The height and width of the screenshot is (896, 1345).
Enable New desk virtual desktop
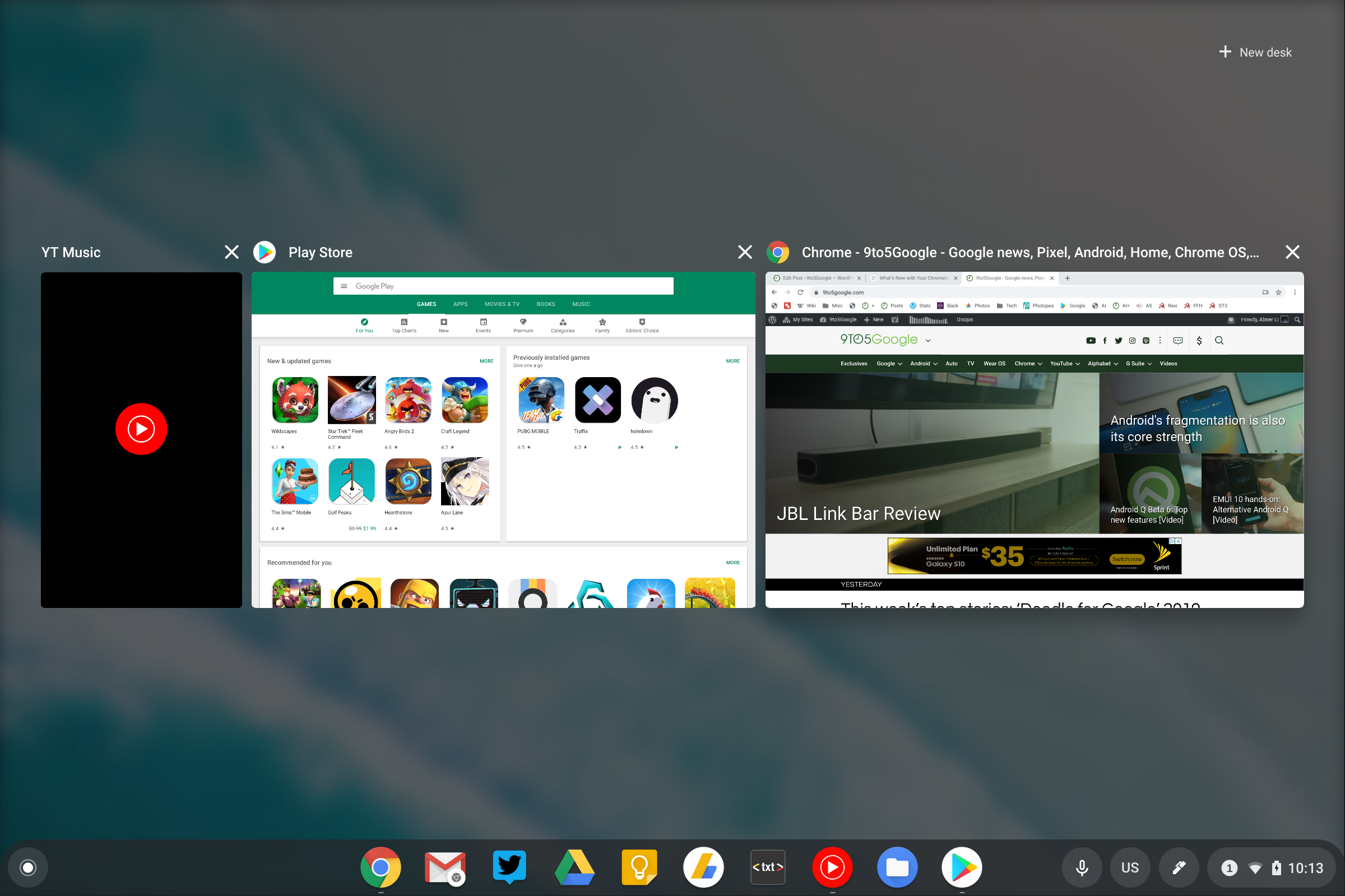pos(1254,52)
